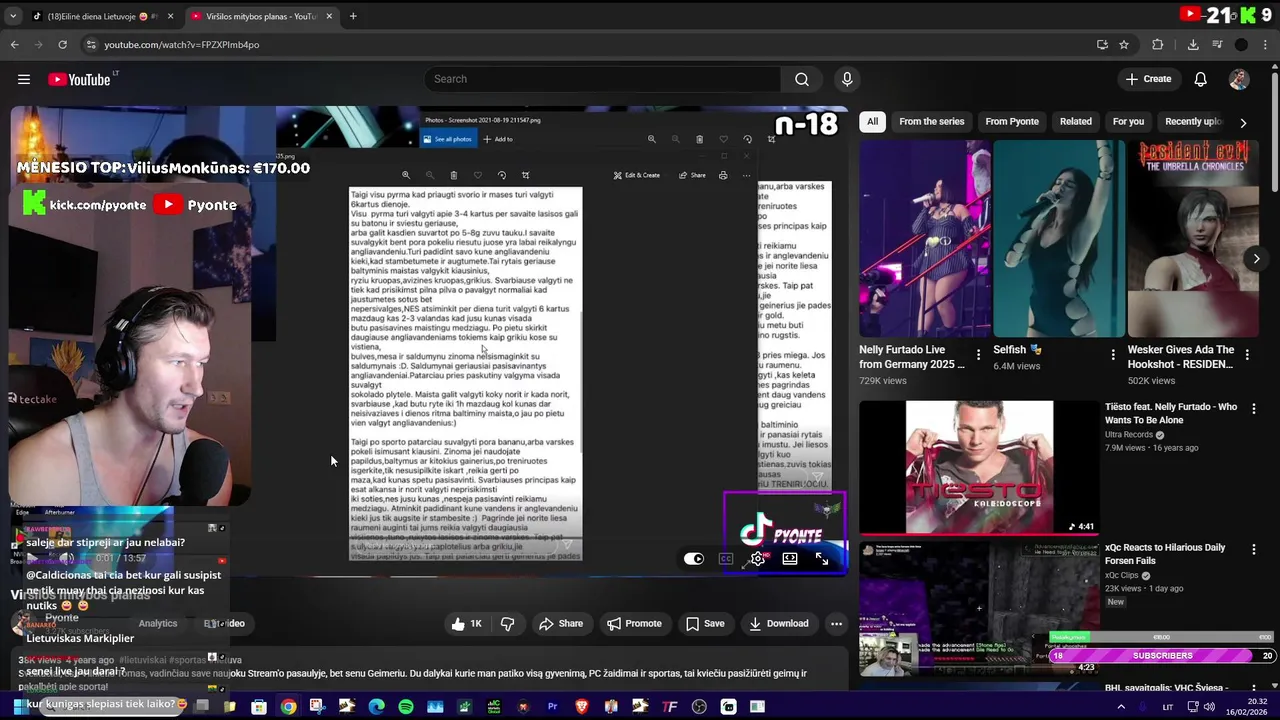Open the tab search dropdown in Chrome
1280x720 pixels.
tap(13, 16)
